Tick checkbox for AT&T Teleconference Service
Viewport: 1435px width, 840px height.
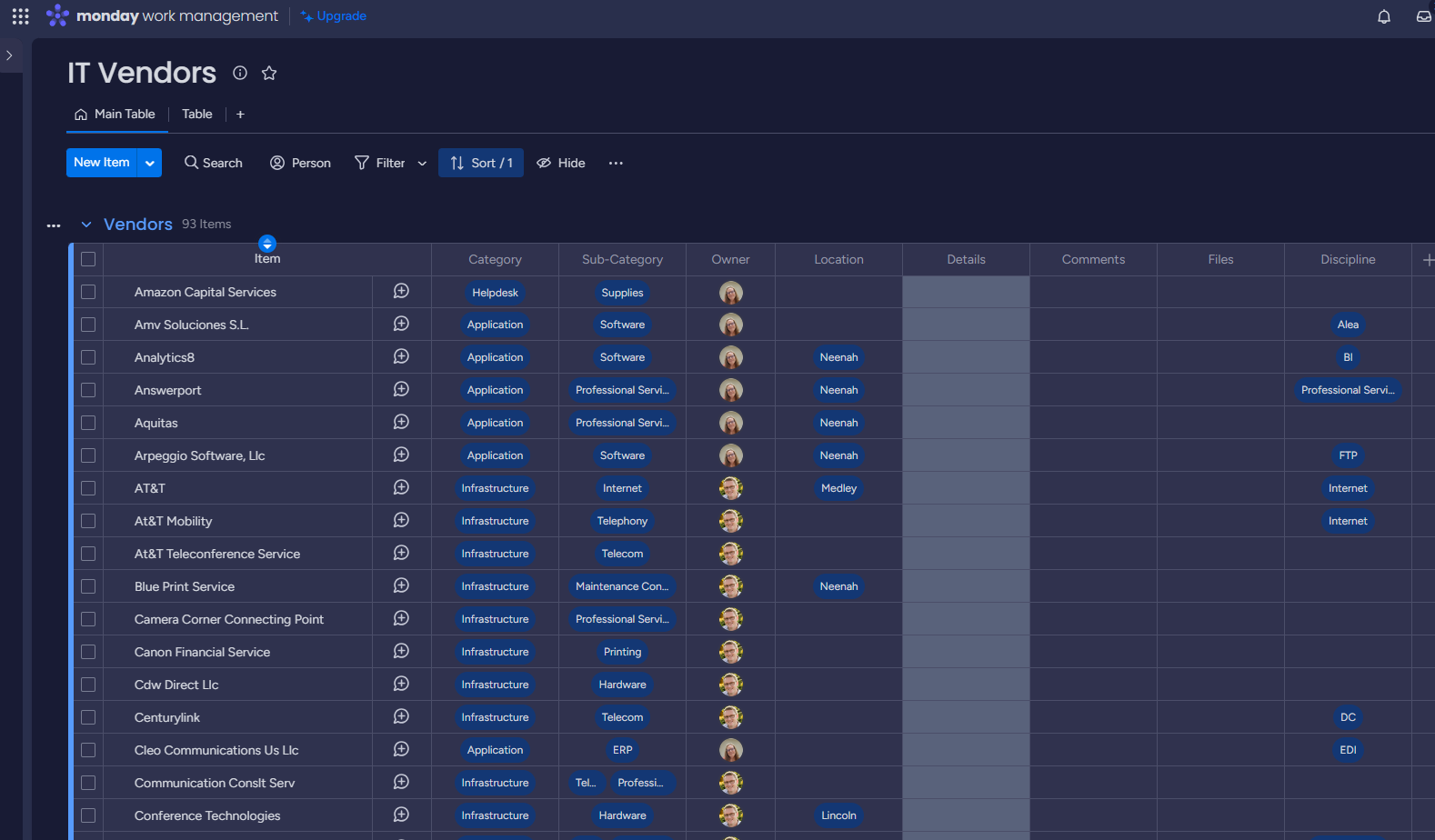click(88, 554)
